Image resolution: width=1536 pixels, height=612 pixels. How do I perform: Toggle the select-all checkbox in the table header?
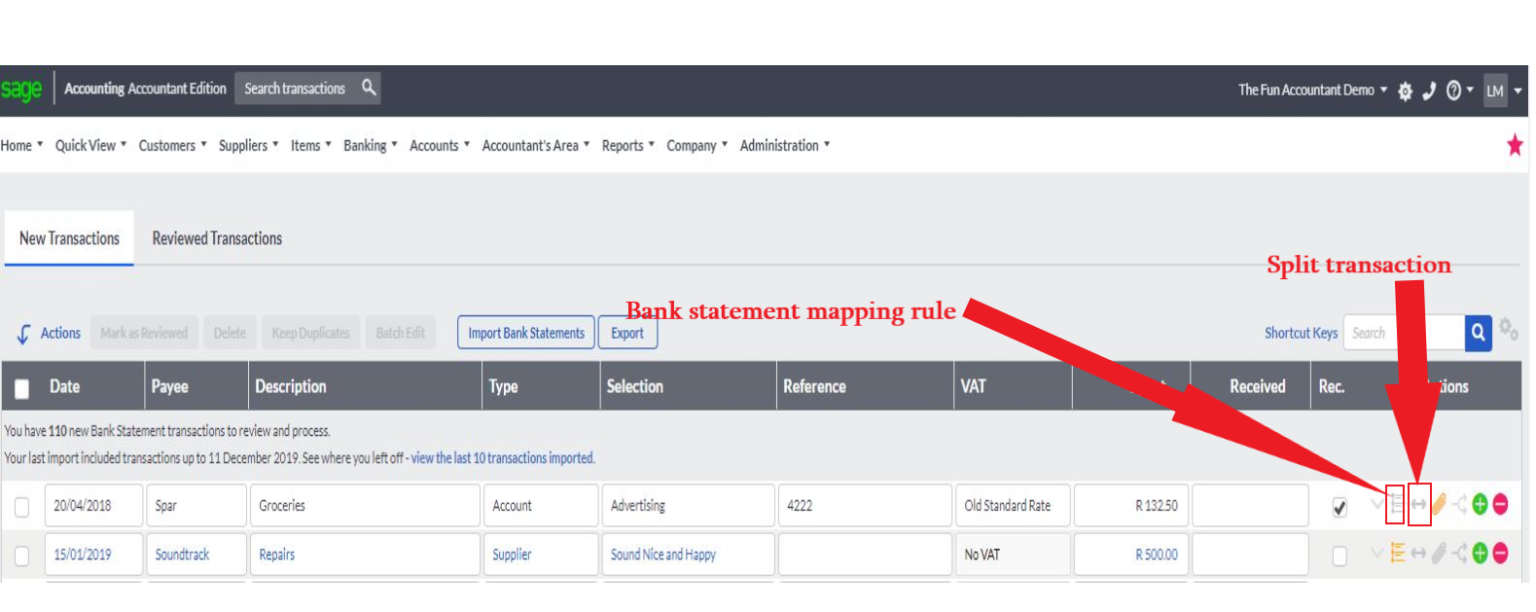click(22, 385)
